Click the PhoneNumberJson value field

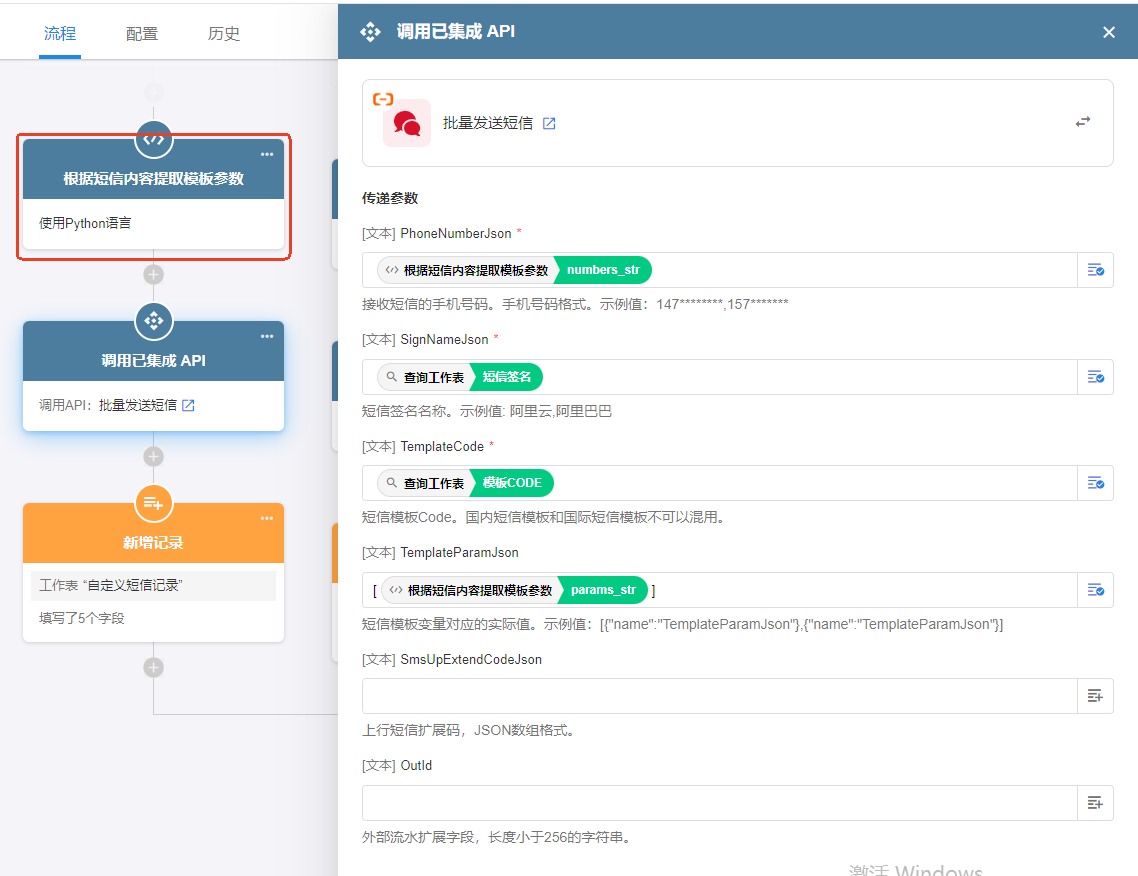pyautogui.click(x=719, y=270)
